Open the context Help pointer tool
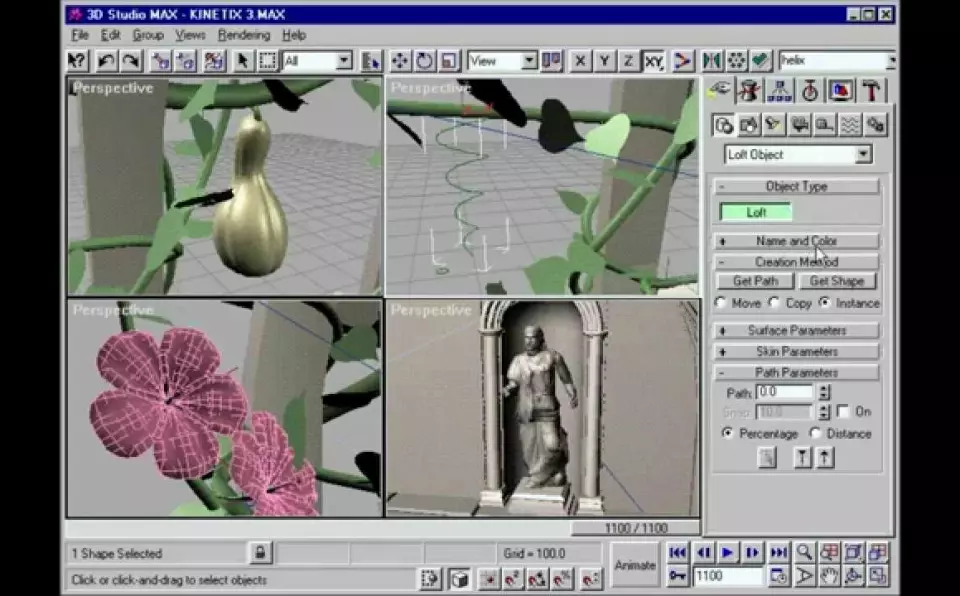960x596 pixels. tap(78, 61)
